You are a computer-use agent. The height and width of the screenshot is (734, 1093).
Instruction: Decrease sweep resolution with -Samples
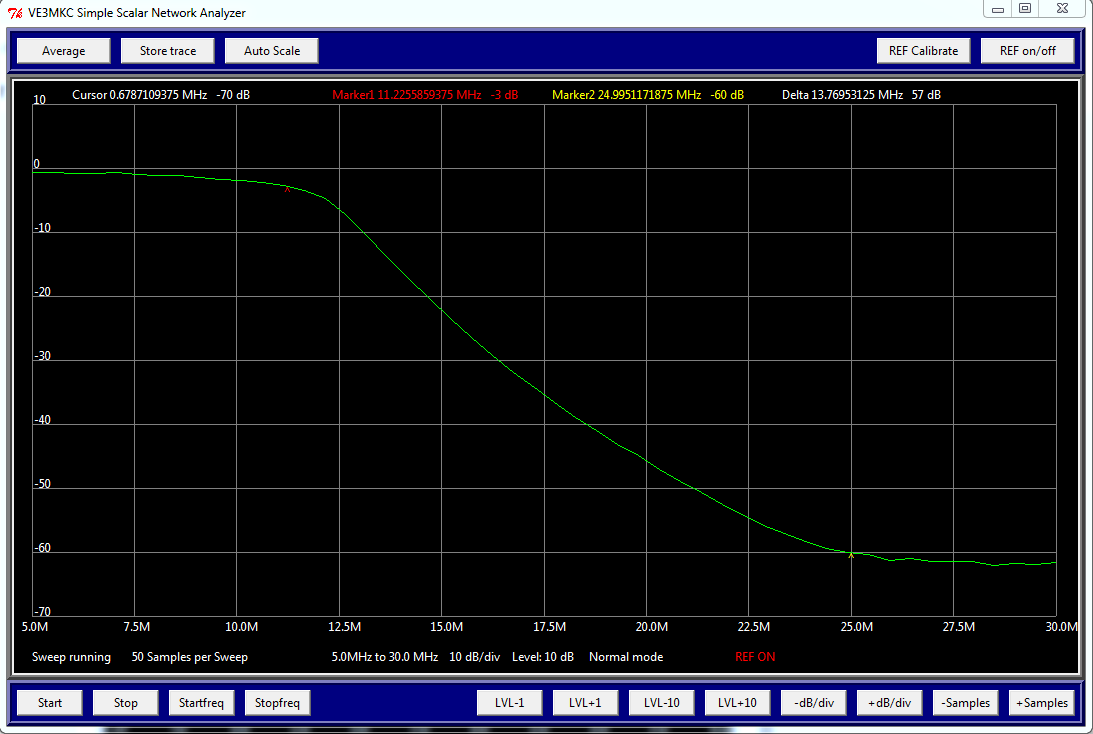965,702
